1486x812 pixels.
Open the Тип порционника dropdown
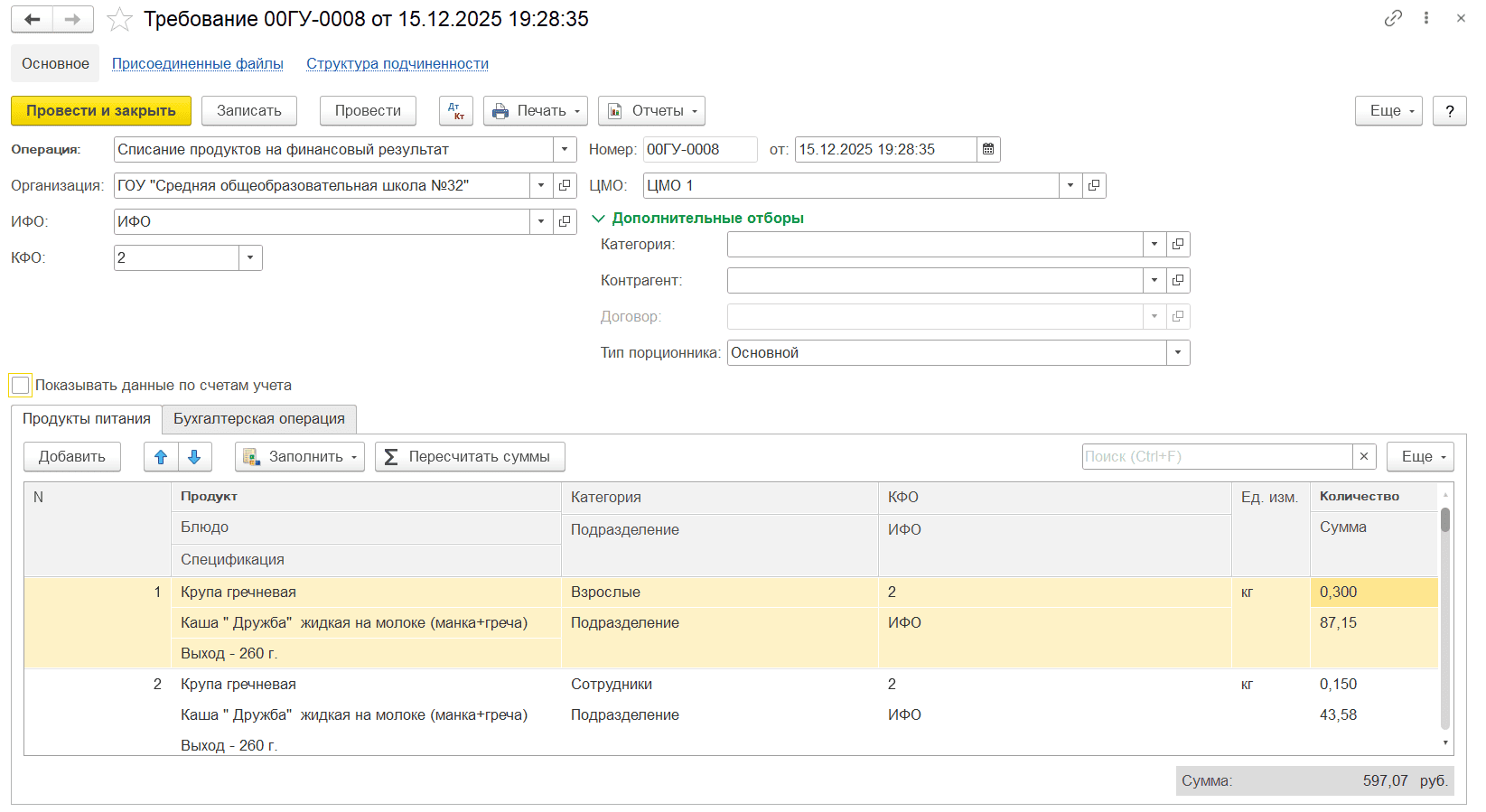(1177, 353)
